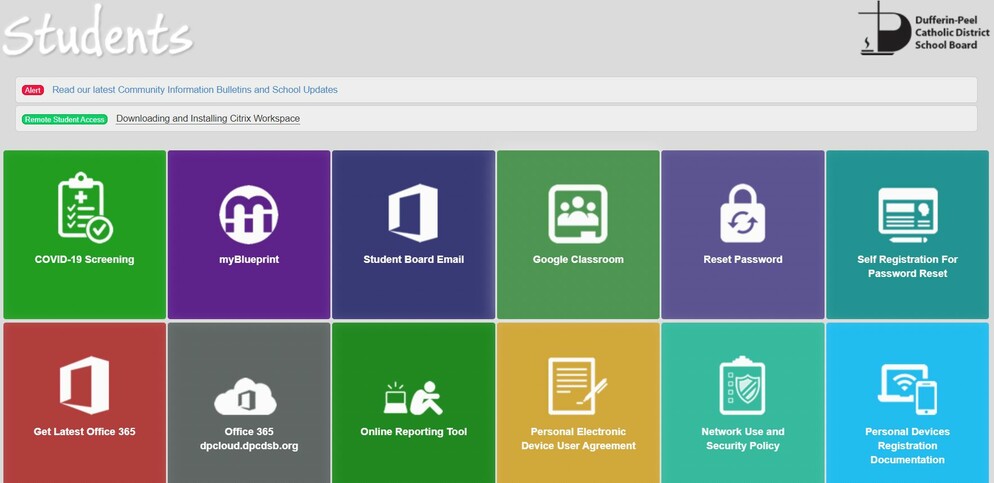Click the COVID-19 Screening tile label
Viewport: 994px width, 483px height.
[x=84, y=259]
